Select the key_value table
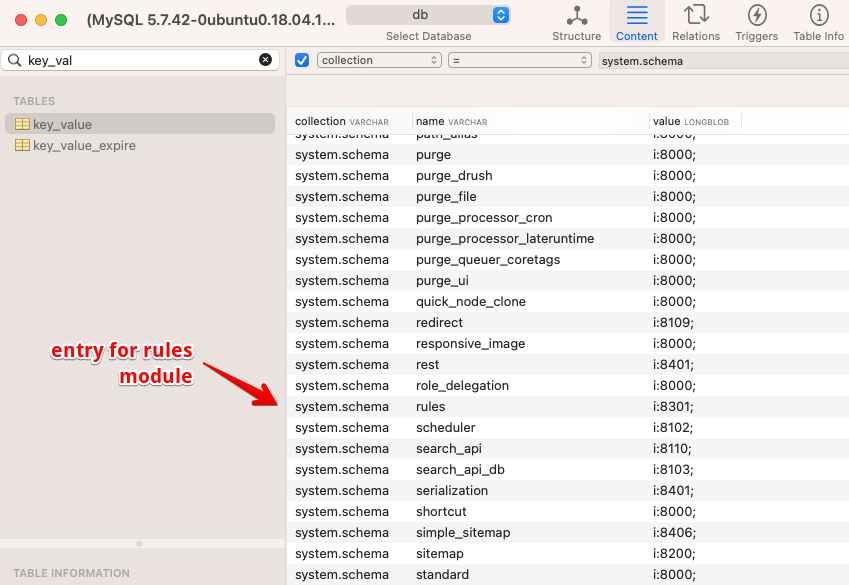 140,124
